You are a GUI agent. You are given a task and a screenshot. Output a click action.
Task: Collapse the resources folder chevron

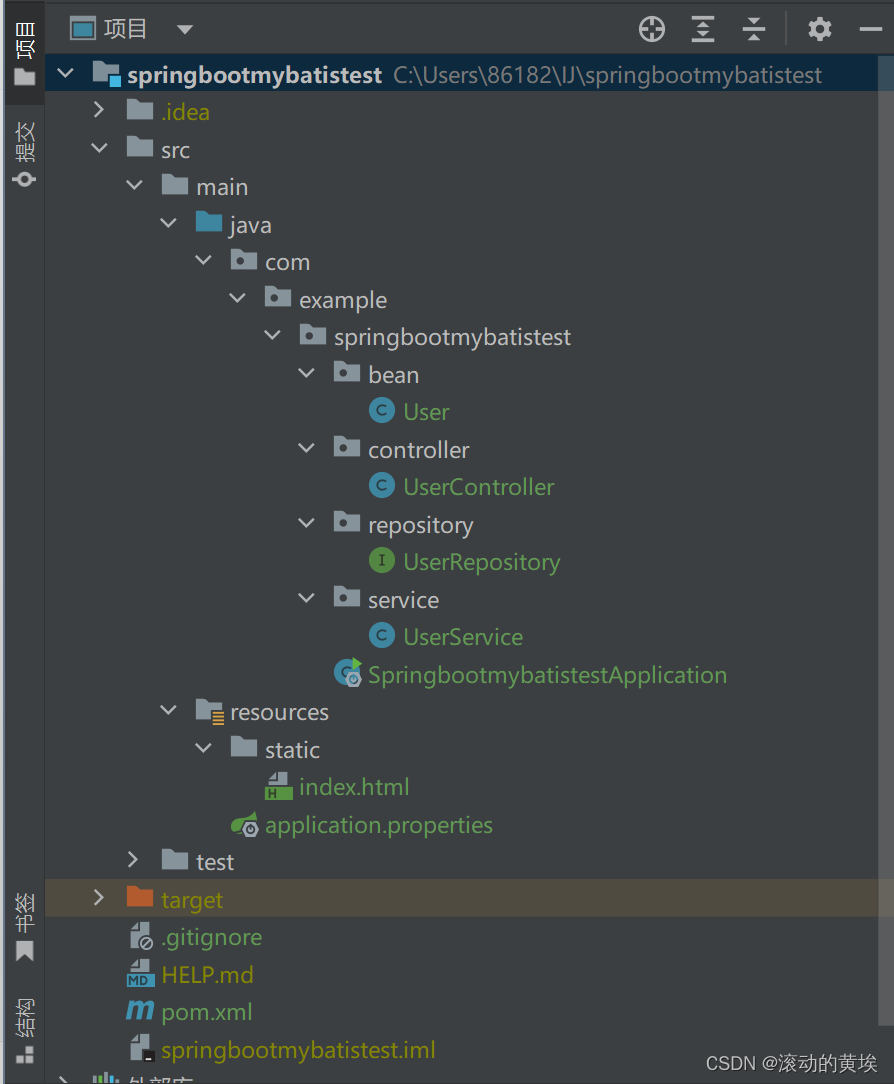tap(168, 711)
